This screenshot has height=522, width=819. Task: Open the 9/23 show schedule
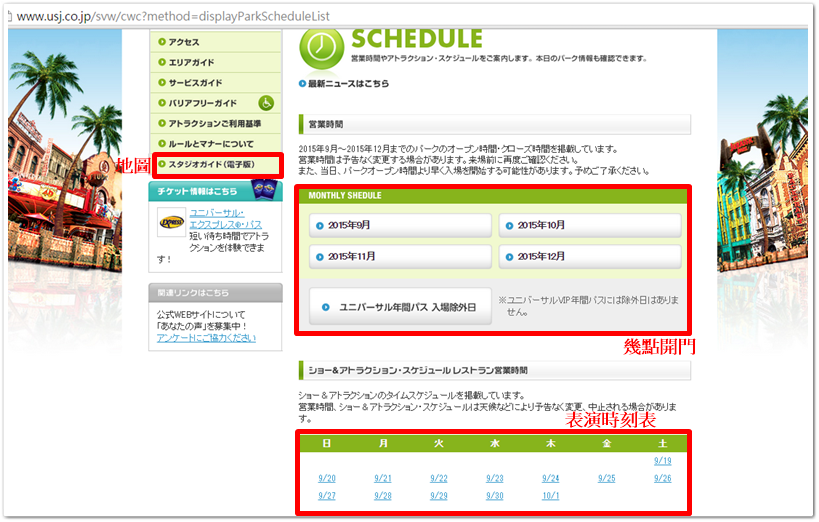495,478
